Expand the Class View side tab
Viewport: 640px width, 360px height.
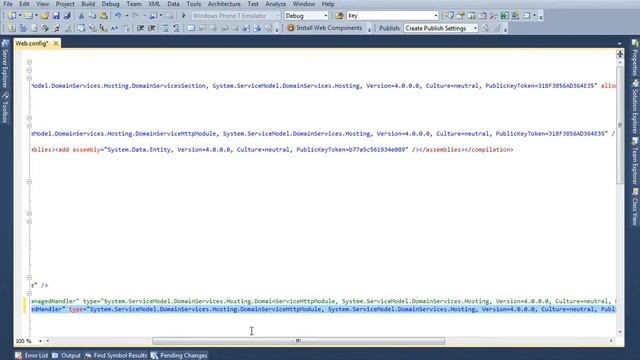pyautogui.click(x=635, y=207)
